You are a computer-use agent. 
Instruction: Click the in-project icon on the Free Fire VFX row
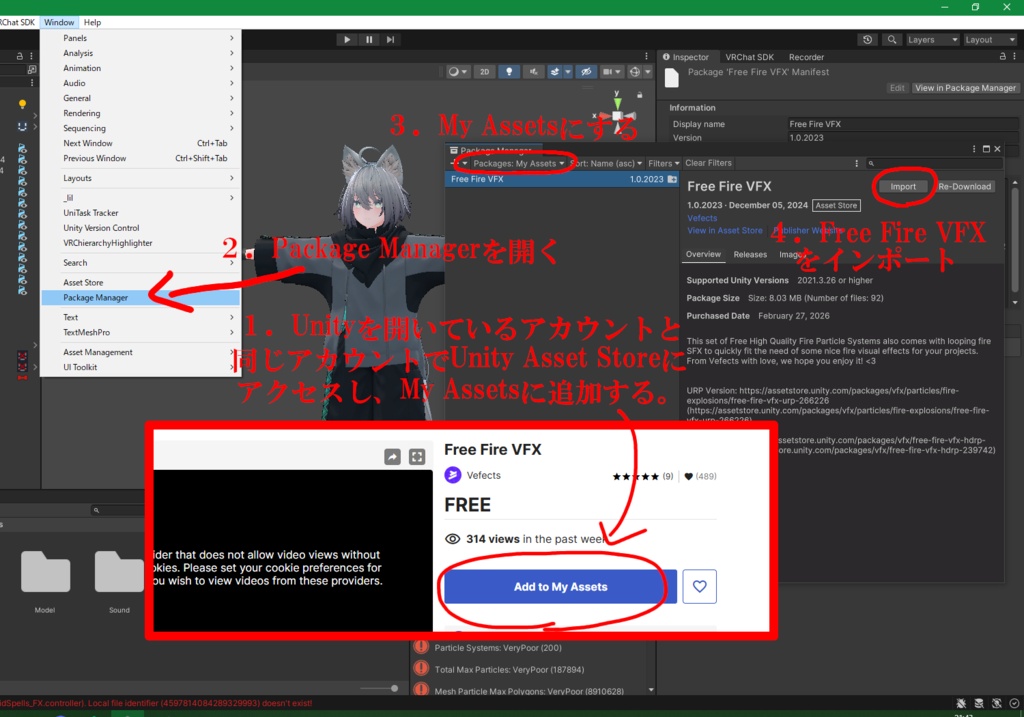(672, 179)
